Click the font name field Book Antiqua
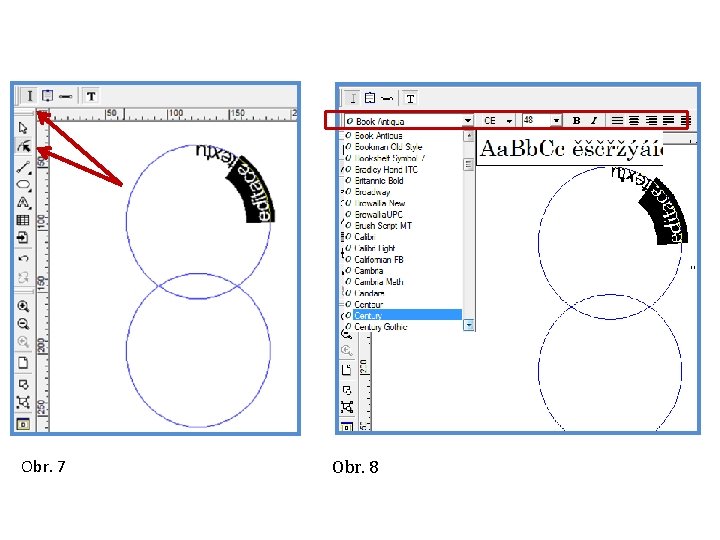 (403, 121)
